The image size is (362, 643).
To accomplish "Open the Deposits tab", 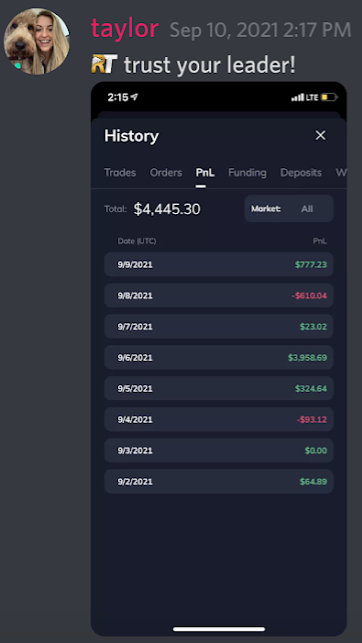I will (301, 173).
